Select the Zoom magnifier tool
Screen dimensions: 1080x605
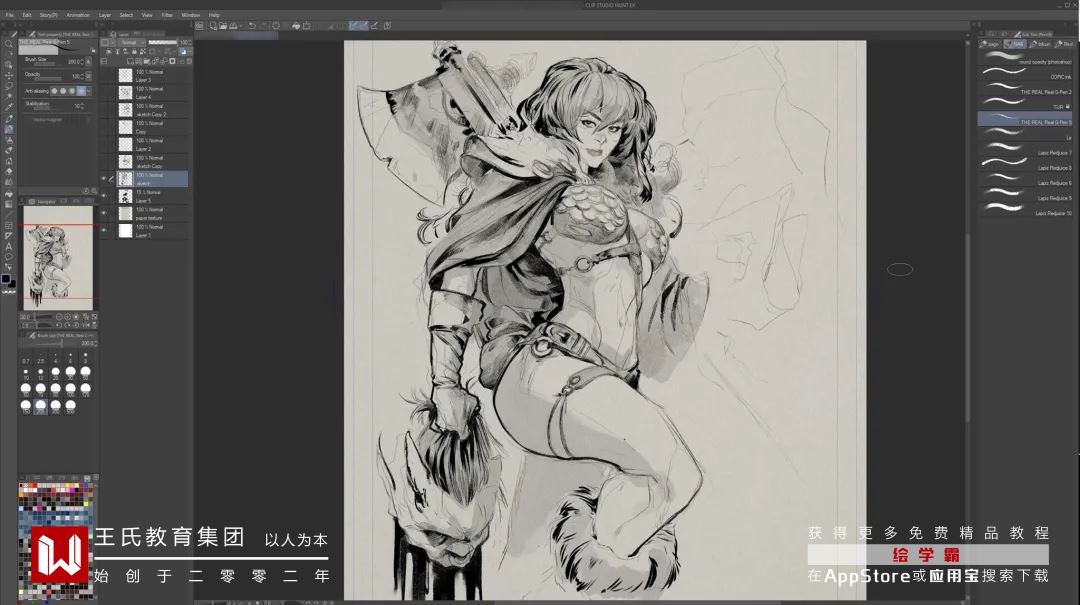point(8,43)
